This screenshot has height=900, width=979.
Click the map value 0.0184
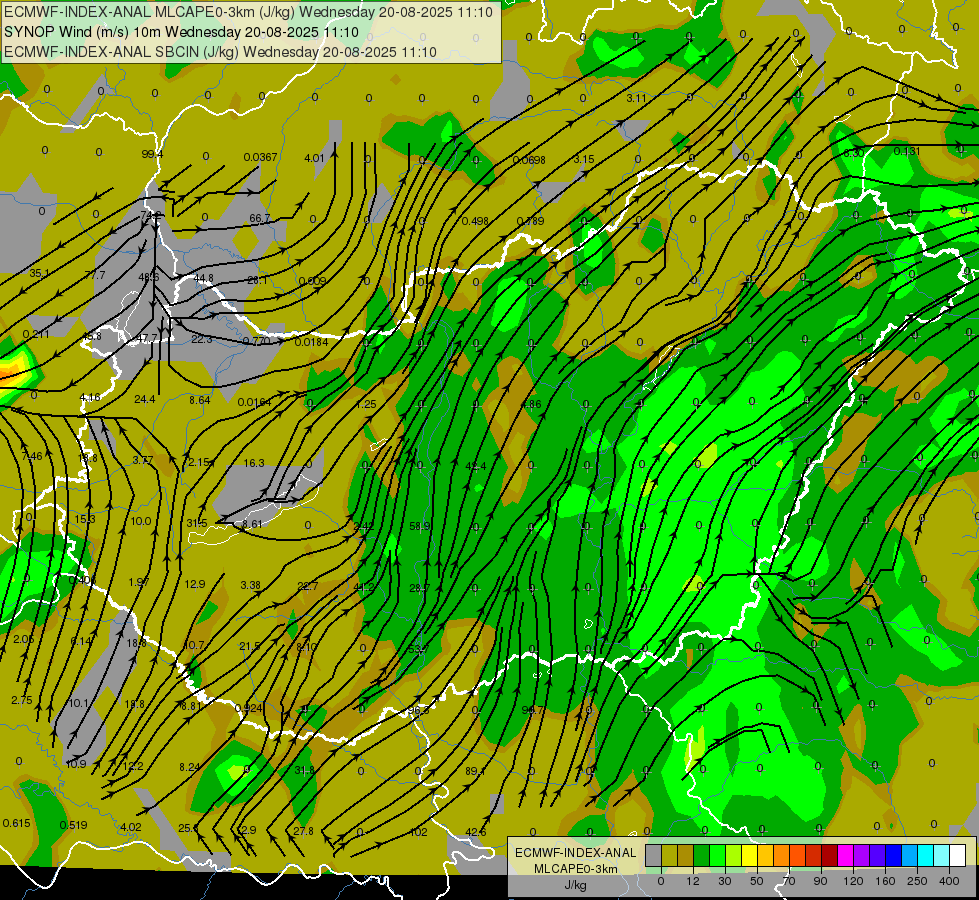pos(311,342)
